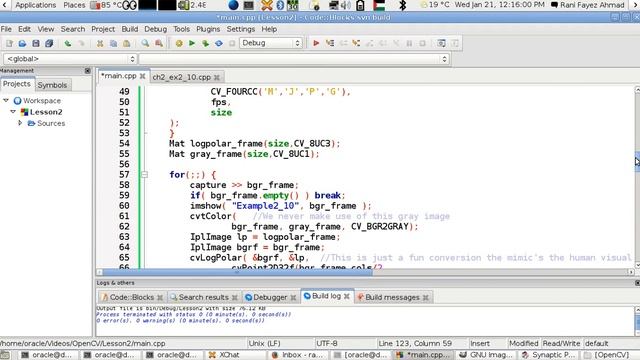Fold the for loop at line 57

click(x=144, y=175)
